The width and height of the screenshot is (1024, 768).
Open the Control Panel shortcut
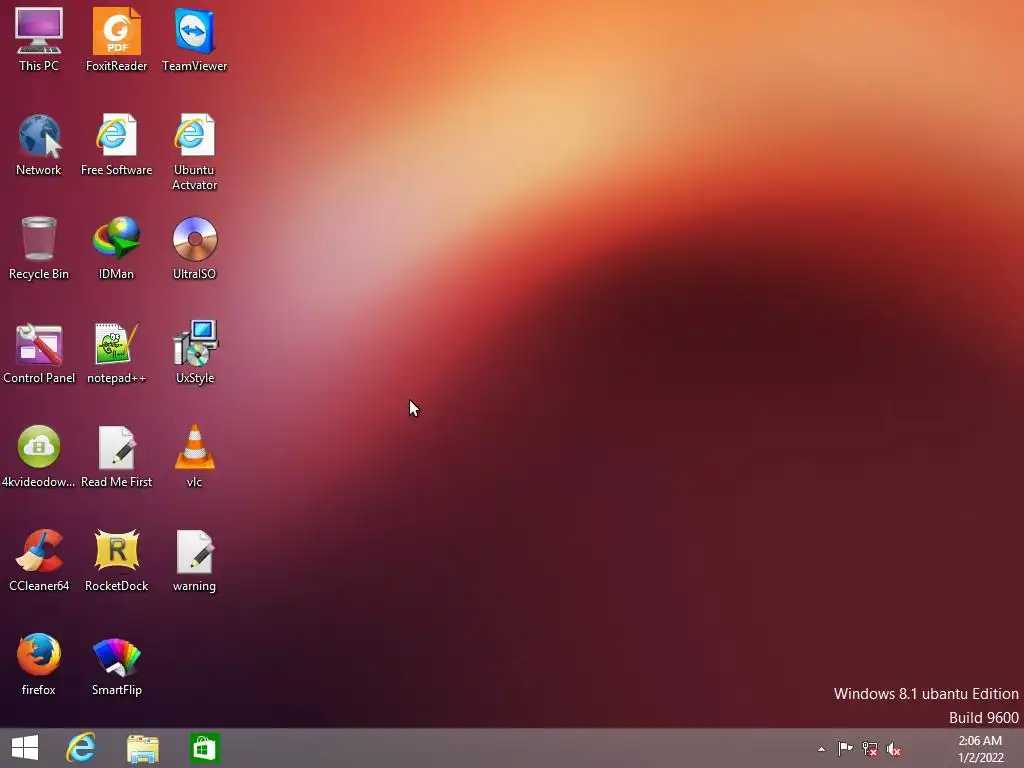pos(39,353)
